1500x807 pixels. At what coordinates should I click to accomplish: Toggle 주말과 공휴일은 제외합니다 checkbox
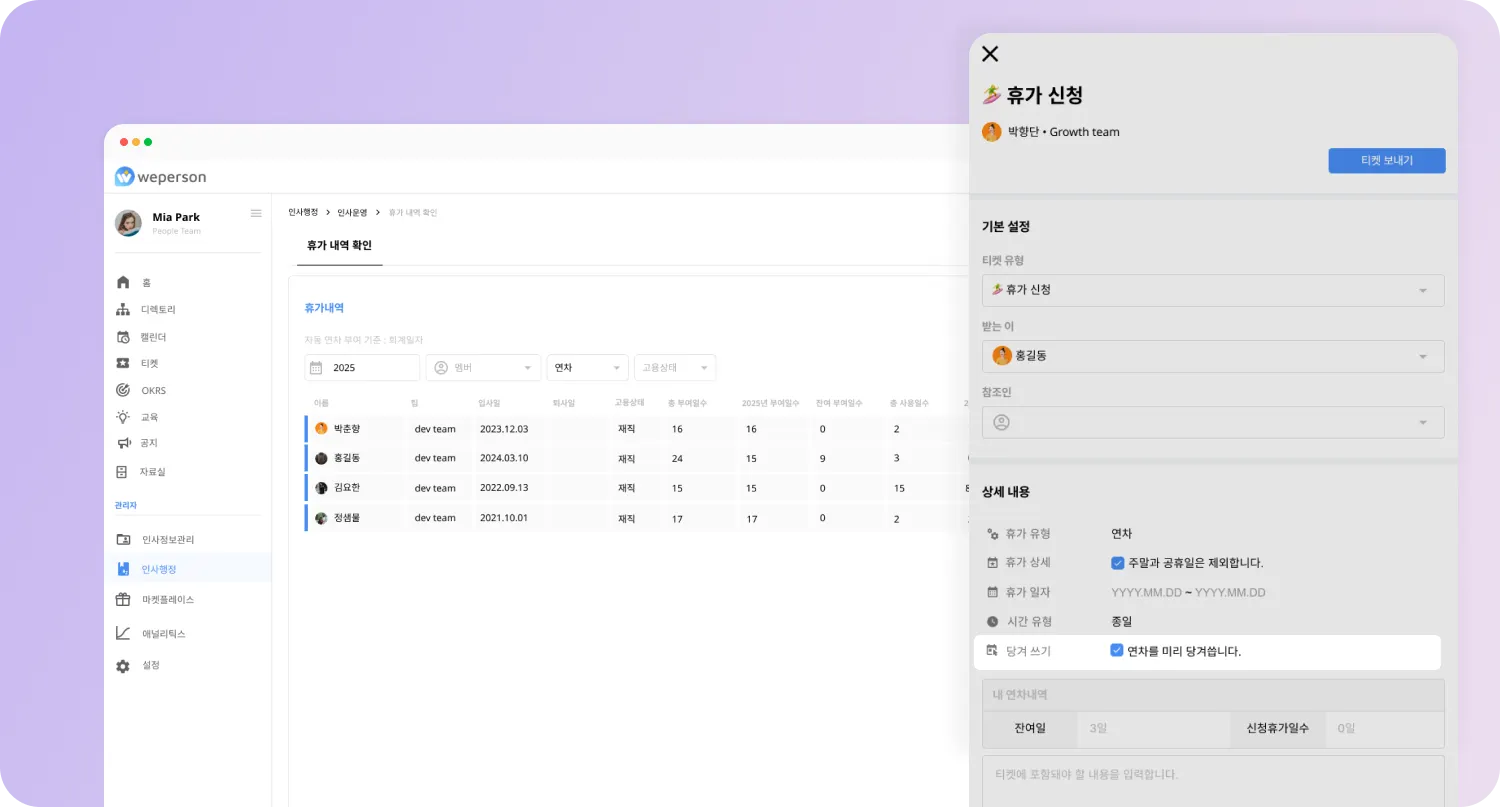(1117, 563)
